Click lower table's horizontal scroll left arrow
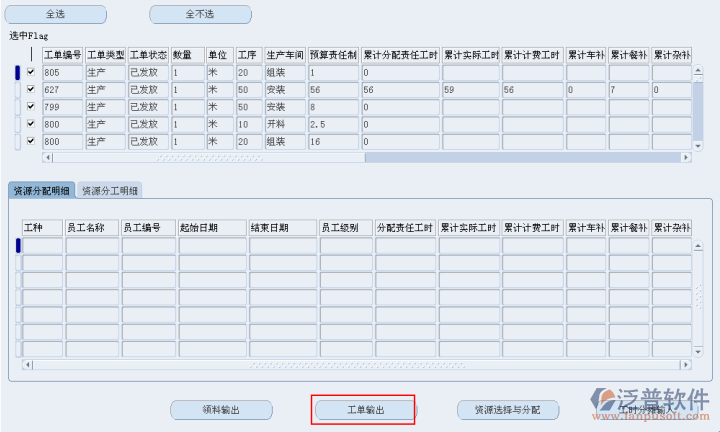This screenshot has width=720, height=432. [x=28, y=365]
